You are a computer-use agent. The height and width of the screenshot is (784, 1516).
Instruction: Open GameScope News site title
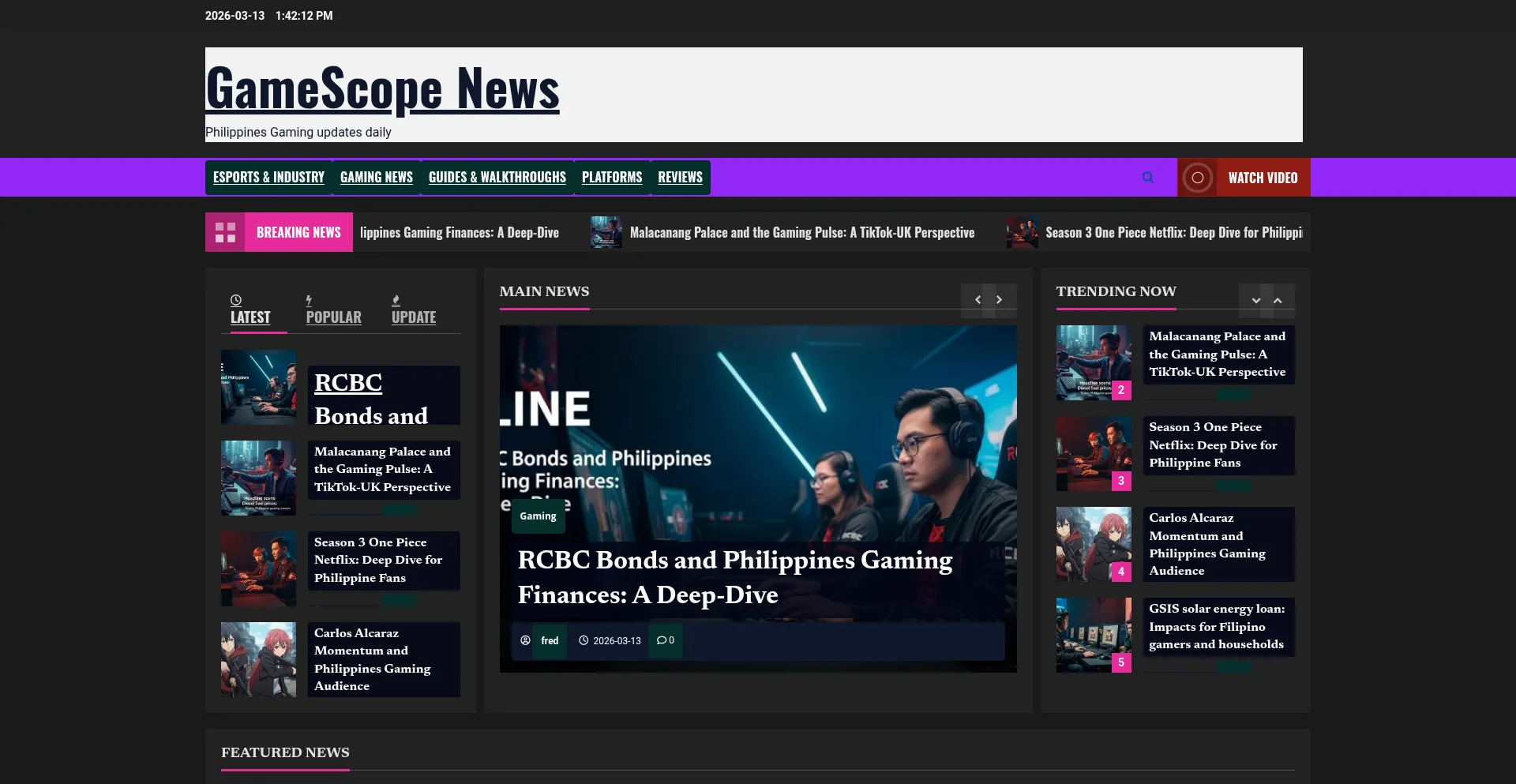click(x=382, y=88)
